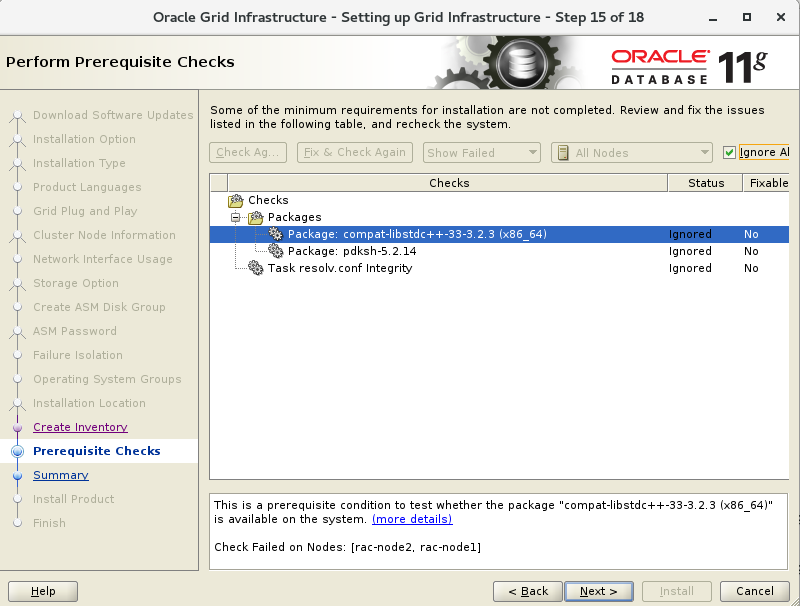This screenshot has height=606, width=800.
Task: Click the Product Languages step
Action: [x=87, y=187]
